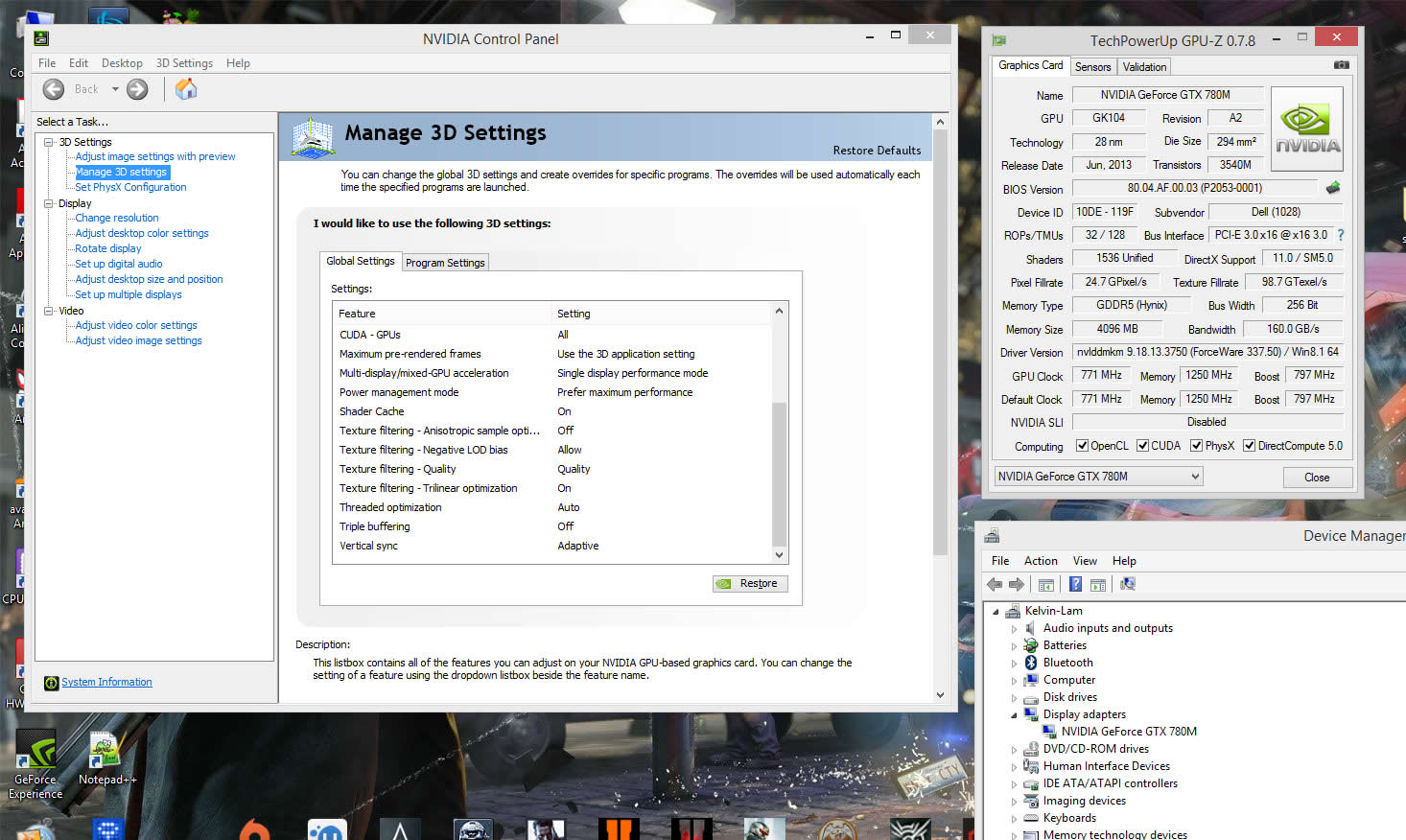Click Scan for hardware changes icon
The height and width of the screenshot is (840, 1406).
pos(1128,584)
